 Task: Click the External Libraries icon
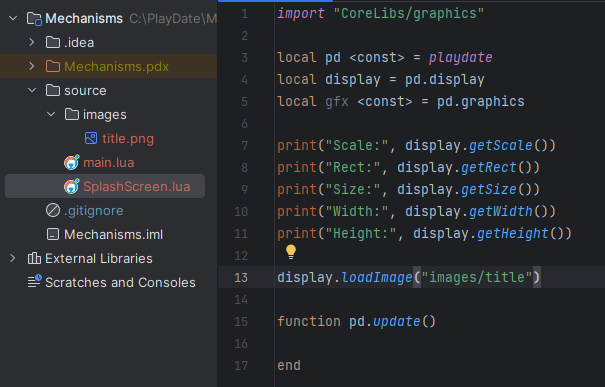(34, 258)
